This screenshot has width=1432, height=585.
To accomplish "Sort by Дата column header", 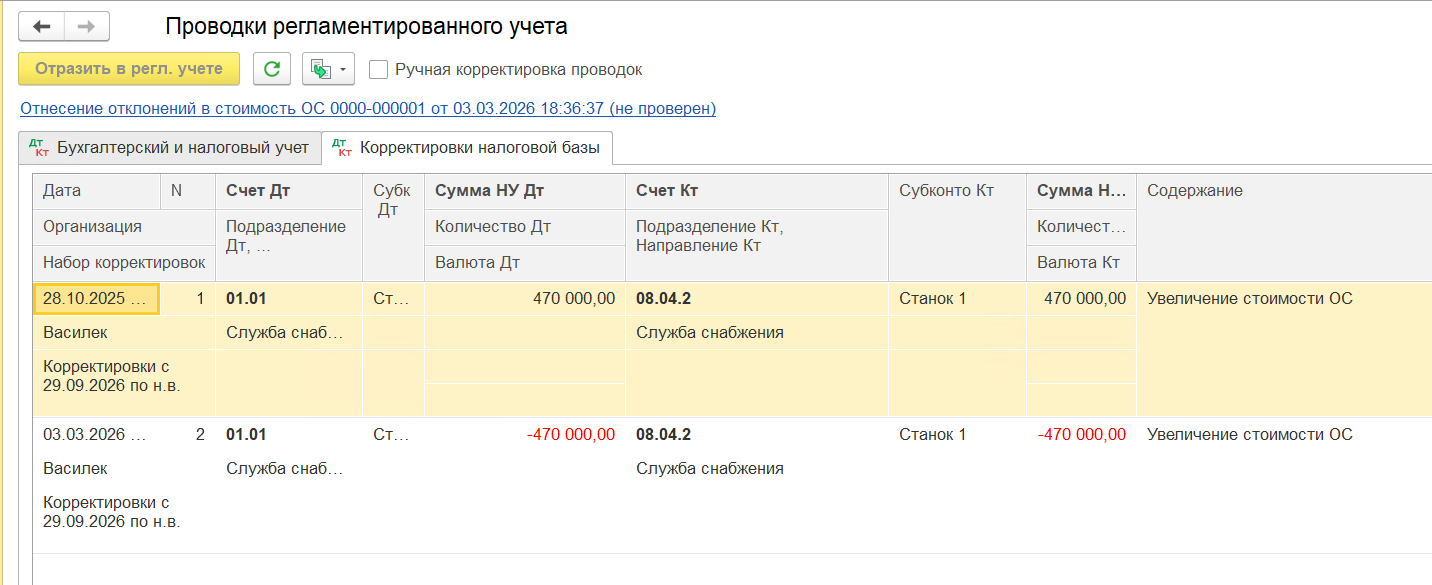I will [97, 191].
